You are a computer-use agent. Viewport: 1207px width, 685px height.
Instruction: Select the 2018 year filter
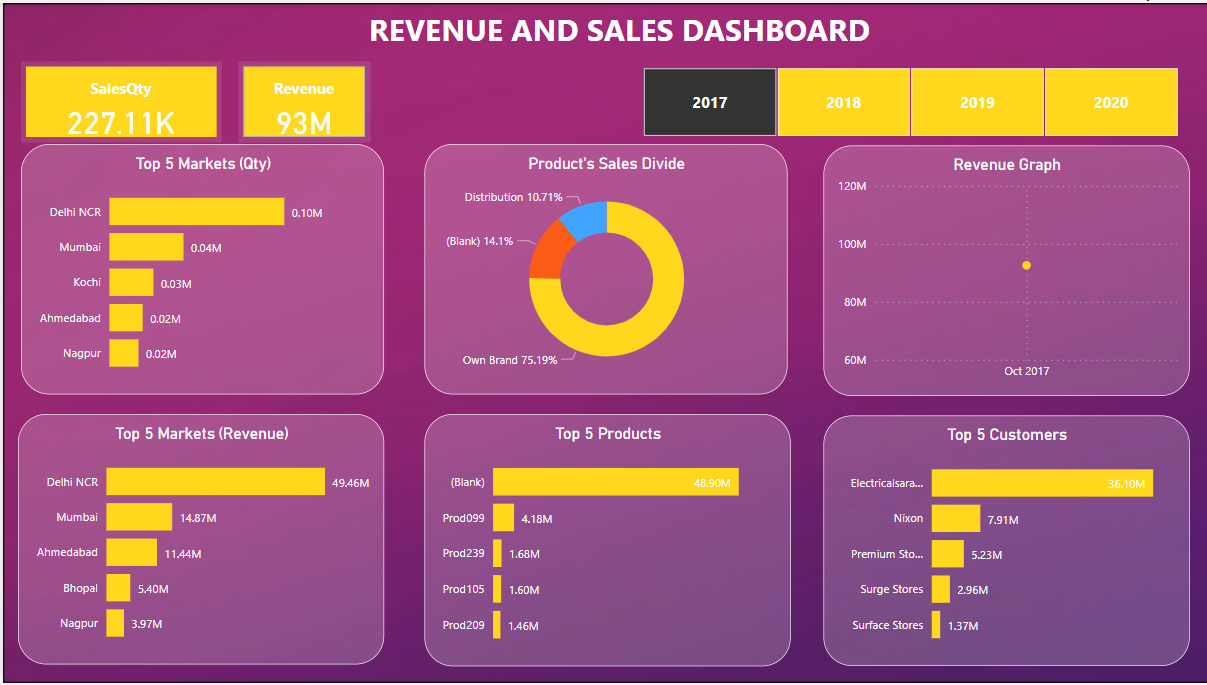point(843,101)
